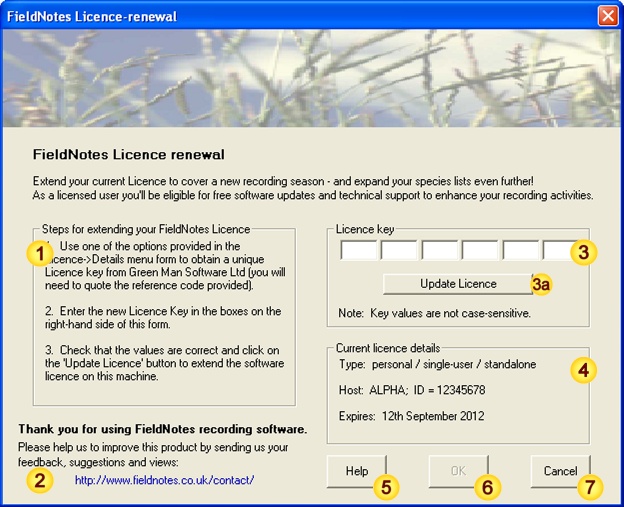The image size is (624, 507).
Task: Close the FieldNotes Licence-renewal window
Action: pos(608,16)
